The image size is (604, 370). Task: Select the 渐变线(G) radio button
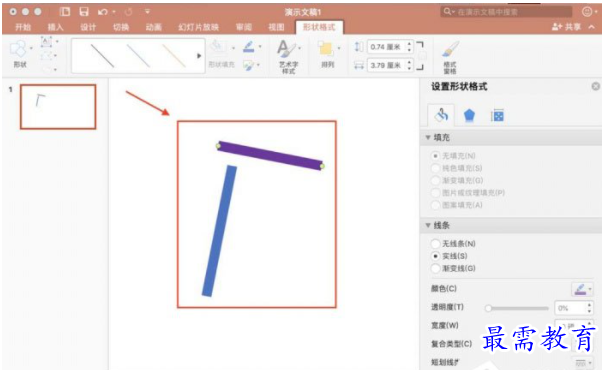pyautogui.click(x=435, y=268)
